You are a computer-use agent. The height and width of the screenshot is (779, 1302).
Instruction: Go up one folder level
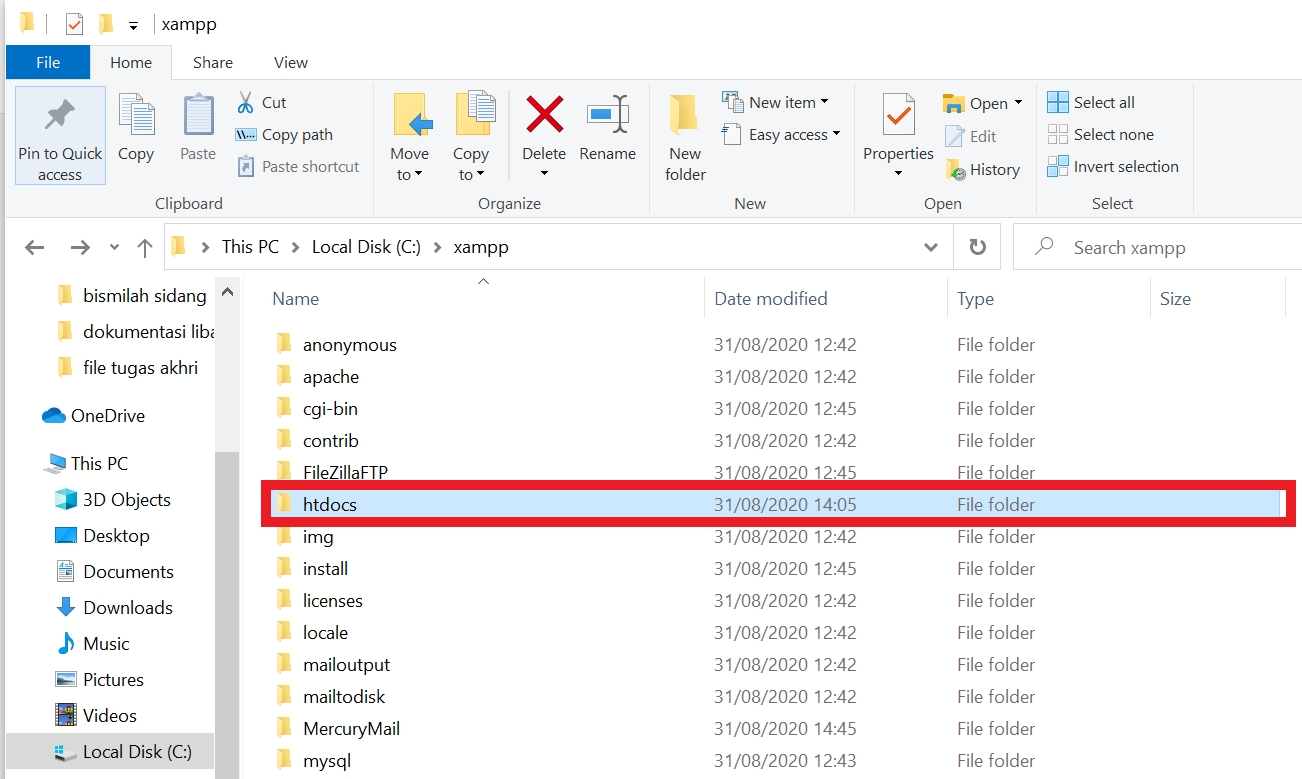145,247
